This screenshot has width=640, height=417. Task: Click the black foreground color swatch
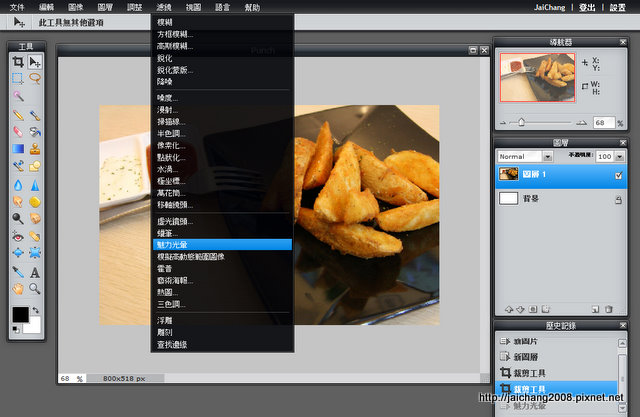(20, 315)
